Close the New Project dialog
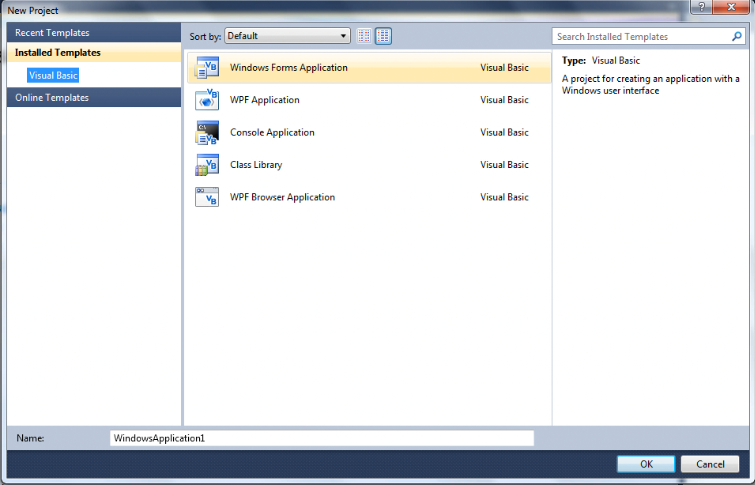This screenshot has width=755, height=485. [x=731, y=7]
